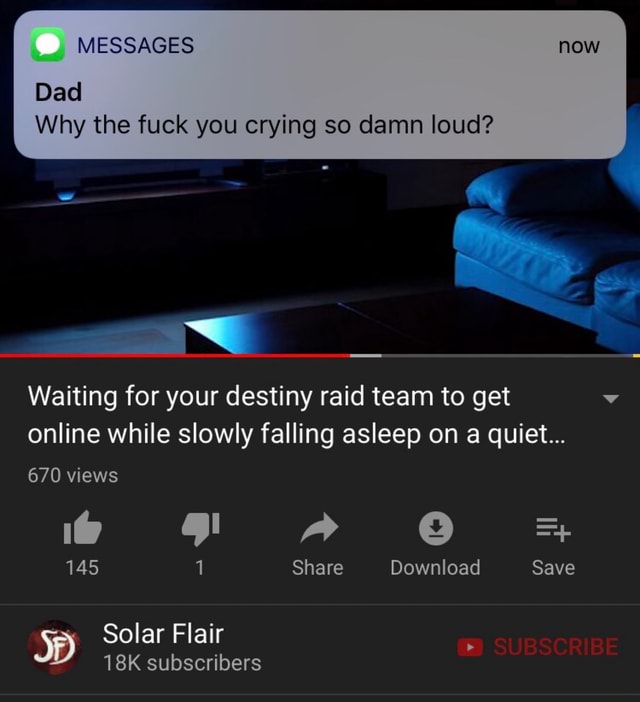This screenshot has width=640, height=702.
Task: Open the Solar Flair channel name
Action: (x=163, y=634)
